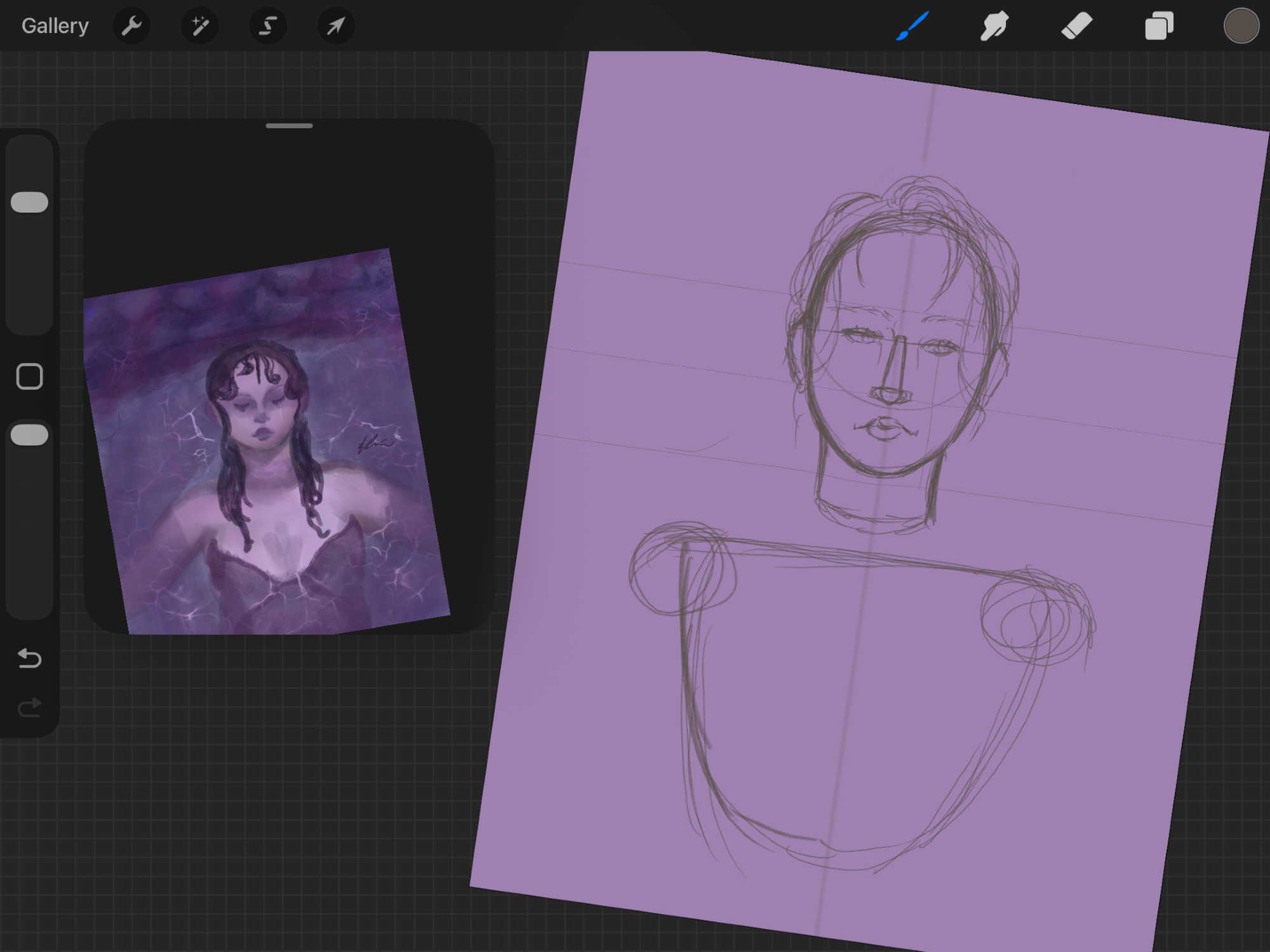Return to the Gallery
This screenshot has height=952, width=1270.
(55, 26)
